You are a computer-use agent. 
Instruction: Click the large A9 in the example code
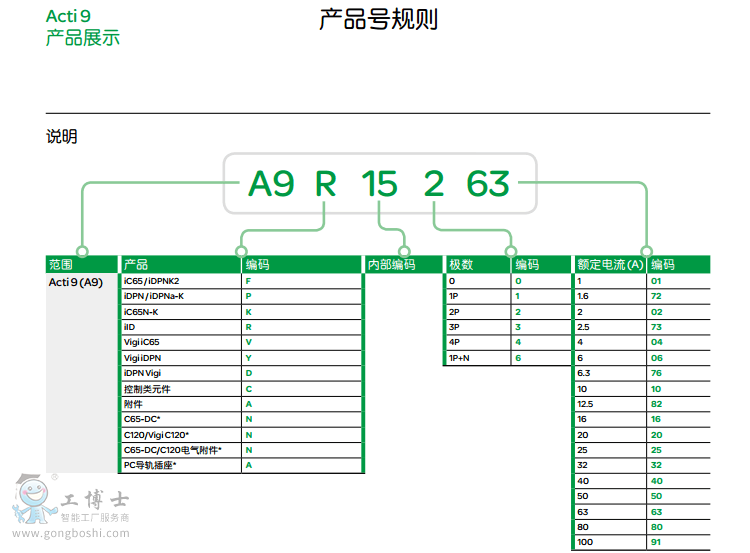pyautogui.click(x=270, y=184)
